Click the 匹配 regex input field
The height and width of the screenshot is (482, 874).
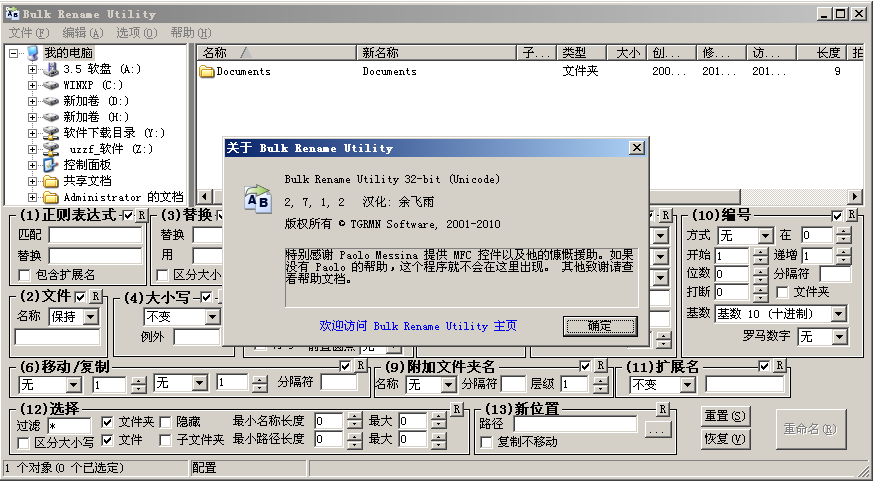pyautogui.click(x=95, y=235)
